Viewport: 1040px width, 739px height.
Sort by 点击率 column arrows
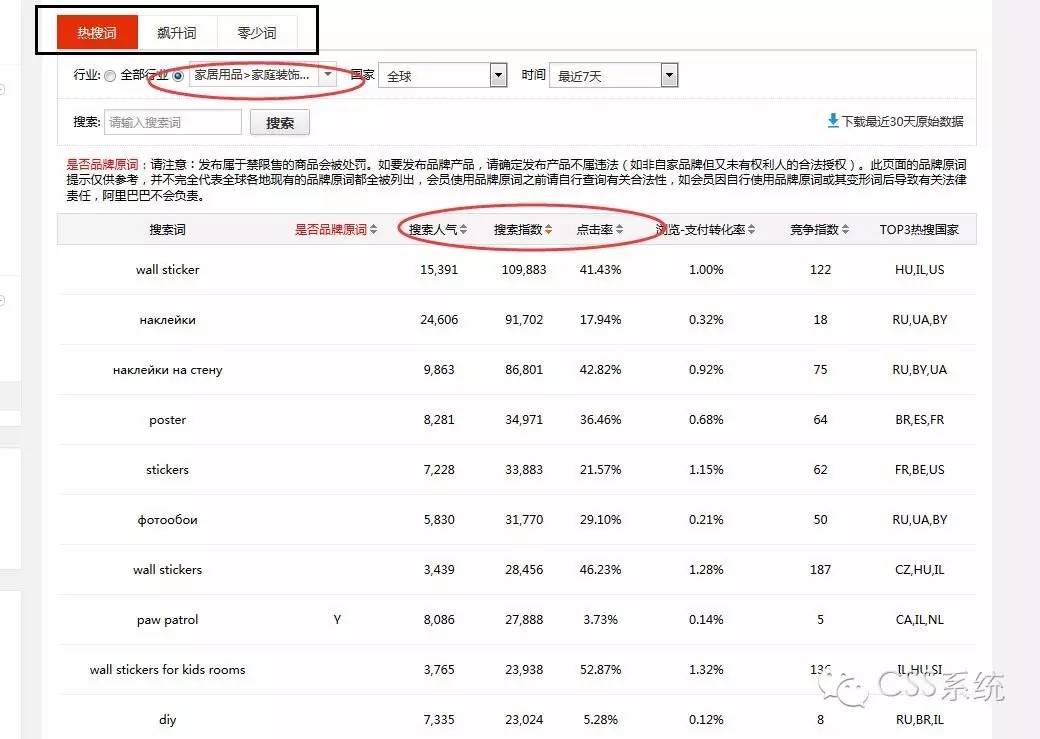click(x=619, y=230)
